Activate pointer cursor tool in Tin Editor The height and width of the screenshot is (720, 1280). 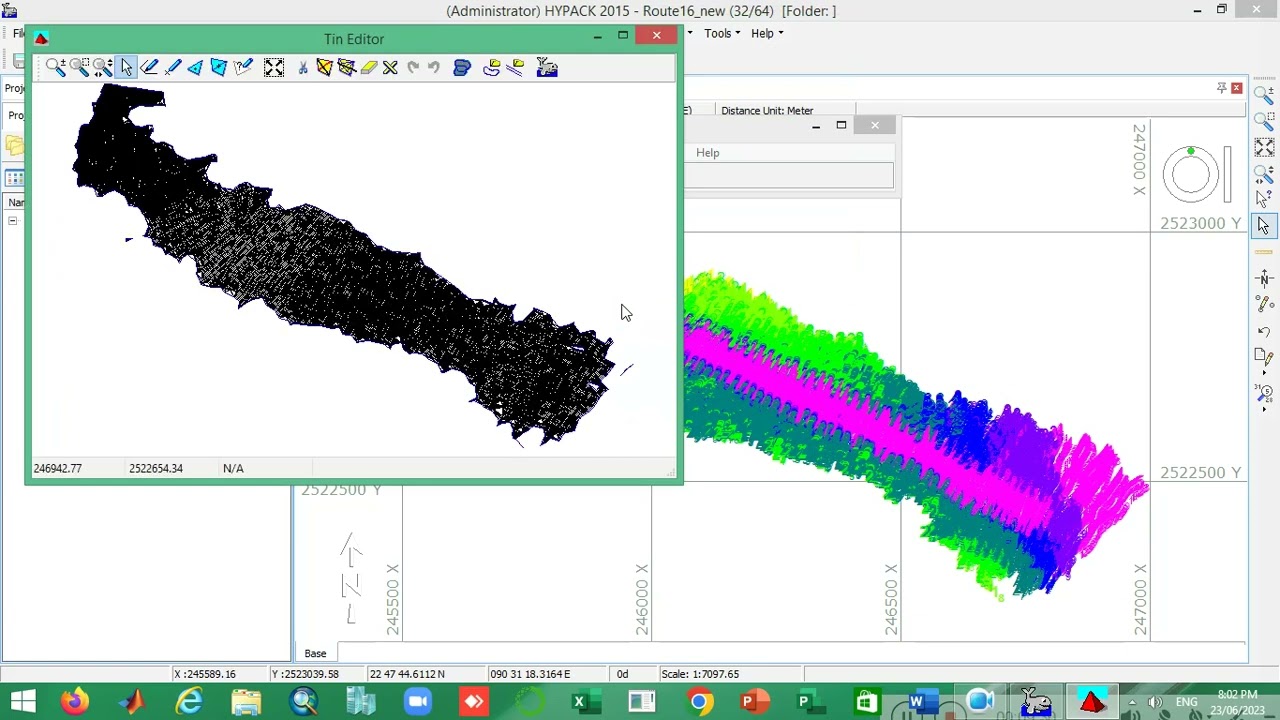point(126,67)
